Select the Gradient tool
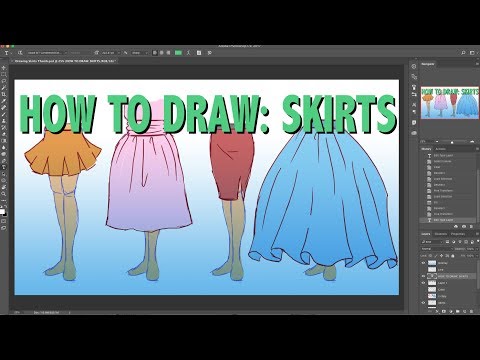480x360 pixels. tap(4, 141)
